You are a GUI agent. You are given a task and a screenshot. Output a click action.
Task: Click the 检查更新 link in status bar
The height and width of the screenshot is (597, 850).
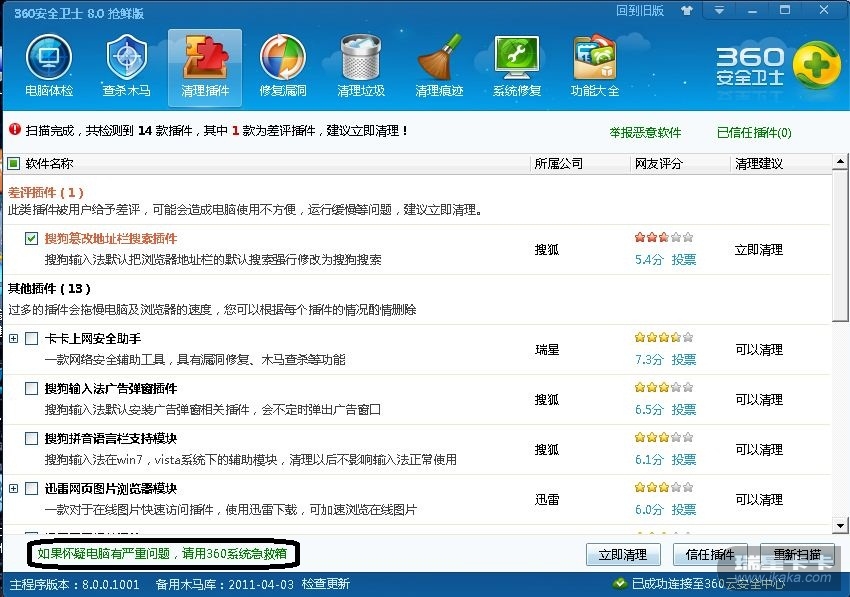tap(325, 583)
